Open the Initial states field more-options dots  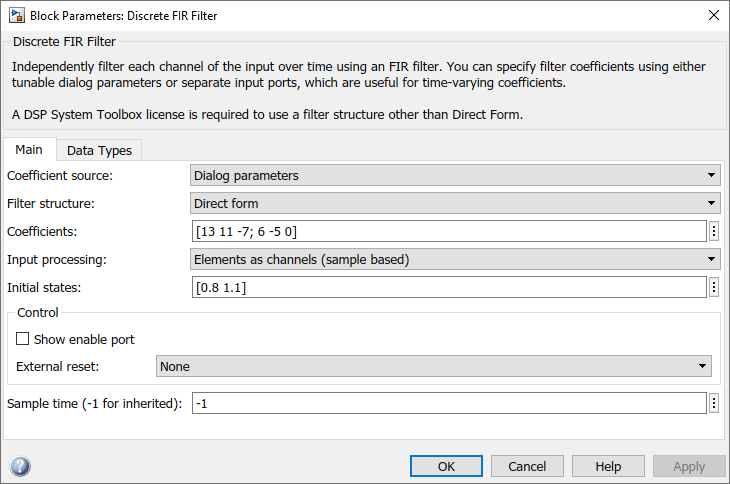point(714,287)
